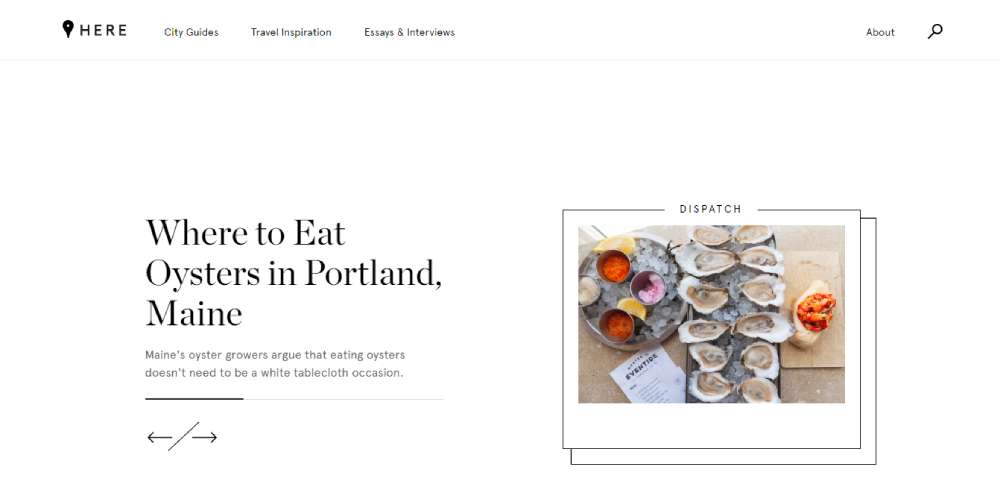Click the diagonal slash between the arrows

pyautogui.click(x=184, y=436)
